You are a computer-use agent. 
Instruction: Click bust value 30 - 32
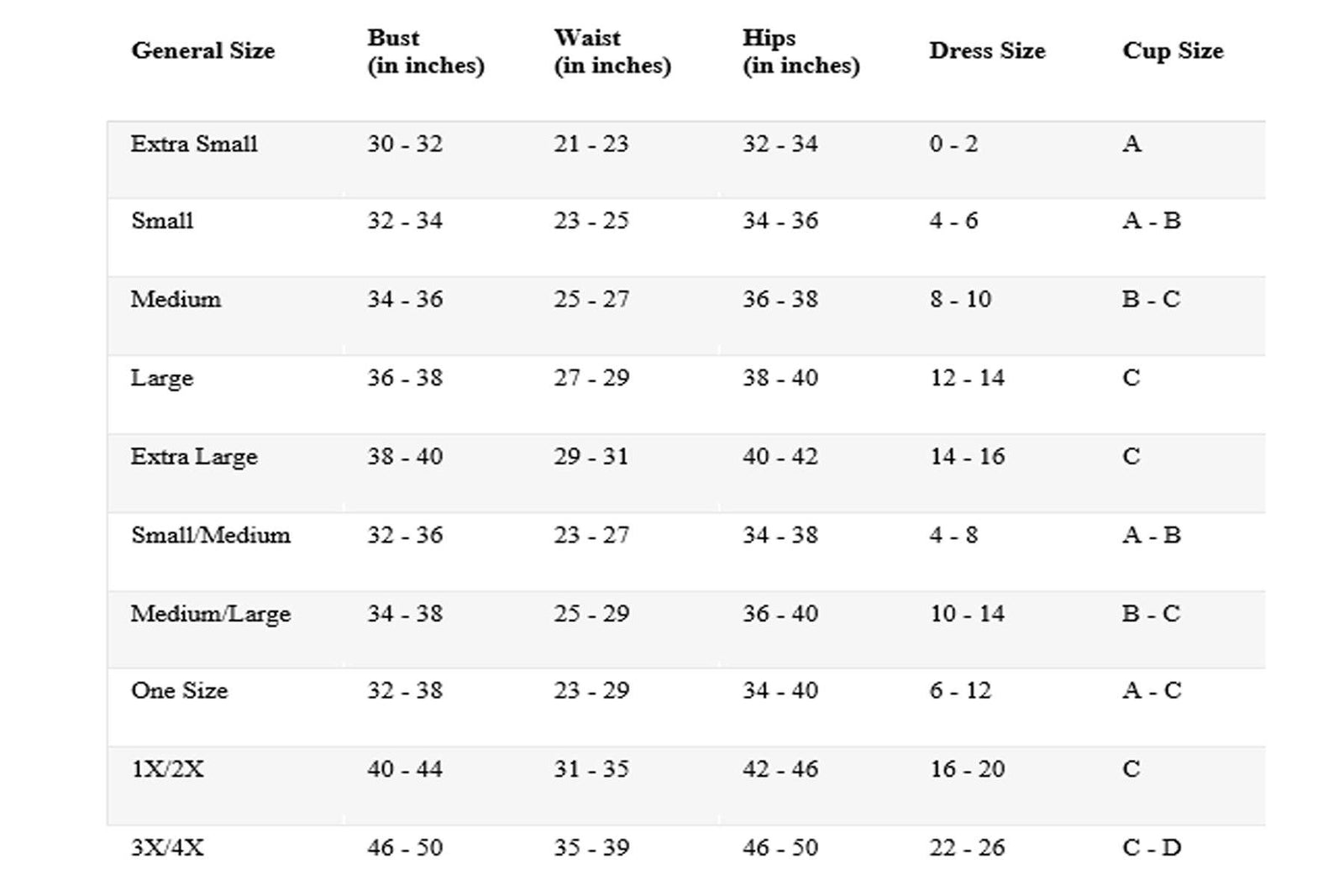tap(405, 144)
